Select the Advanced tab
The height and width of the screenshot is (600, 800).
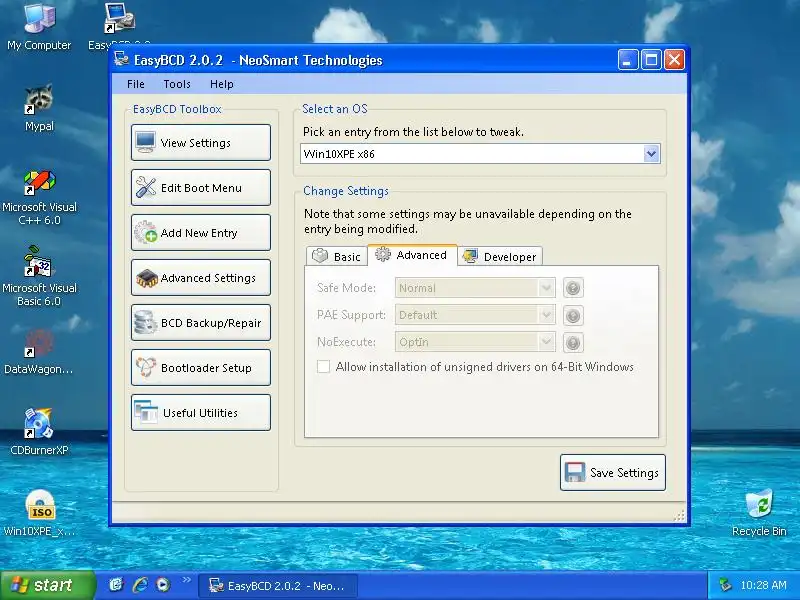(x=412, y=255)
